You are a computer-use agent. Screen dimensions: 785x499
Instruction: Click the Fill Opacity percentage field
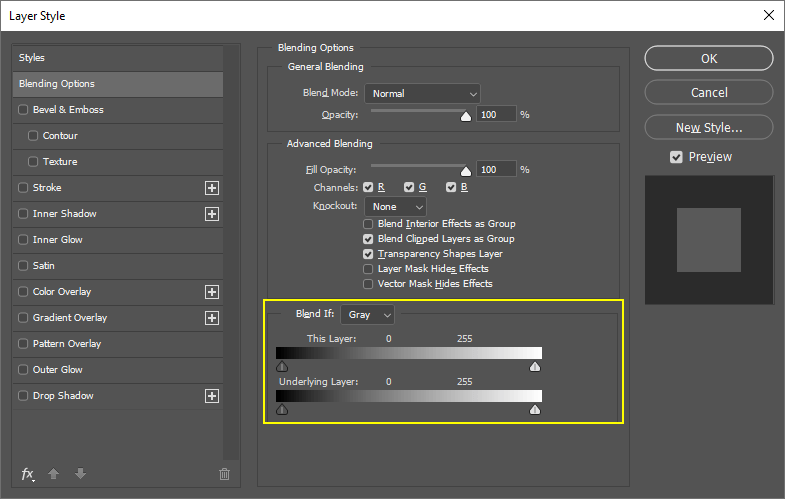point(496,170)
